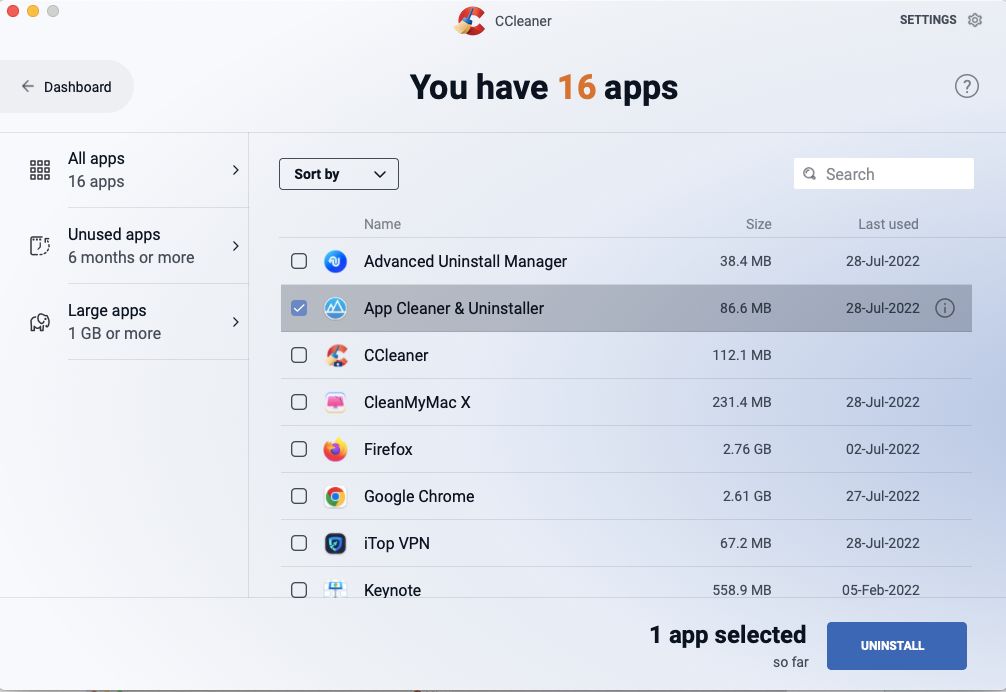
Task: Click the Firefox app icon
Action: coord(336,450)
